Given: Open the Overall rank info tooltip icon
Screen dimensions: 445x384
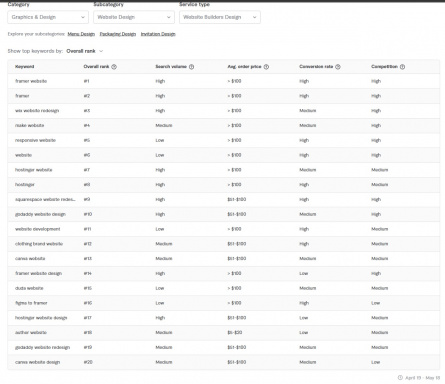Looking at the screenshot, I should tap(114, 67).
